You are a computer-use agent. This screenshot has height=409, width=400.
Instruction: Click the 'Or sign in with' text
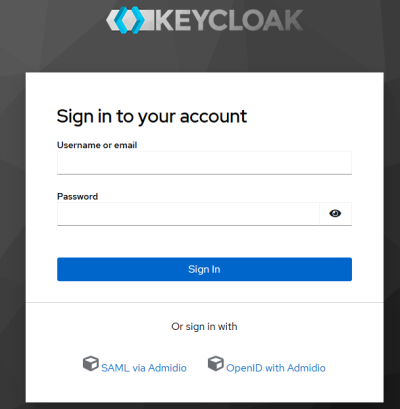tap(204, 326)
